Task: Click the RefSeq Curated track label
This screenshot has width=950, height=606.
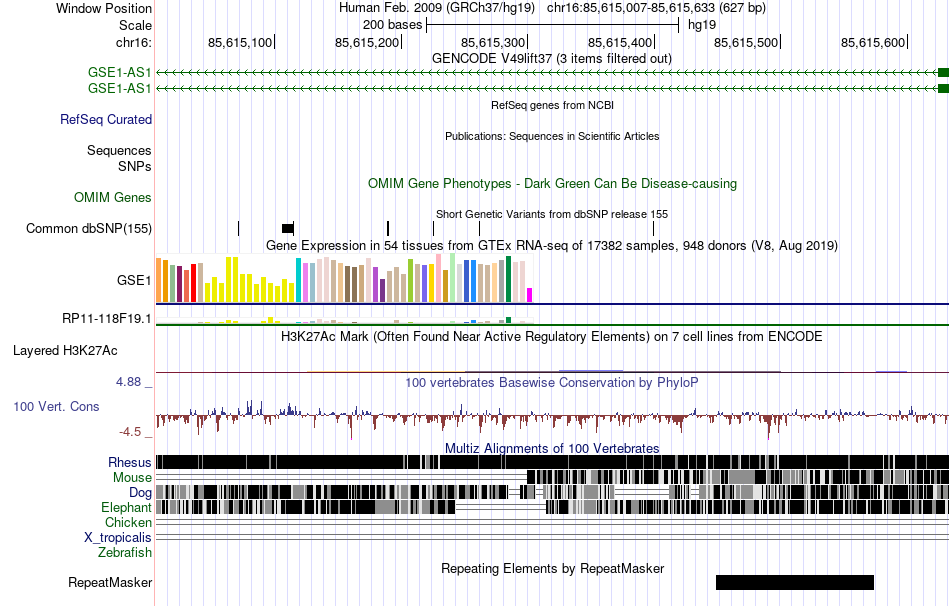Action: pyautogui.click(x=106, y=119)
